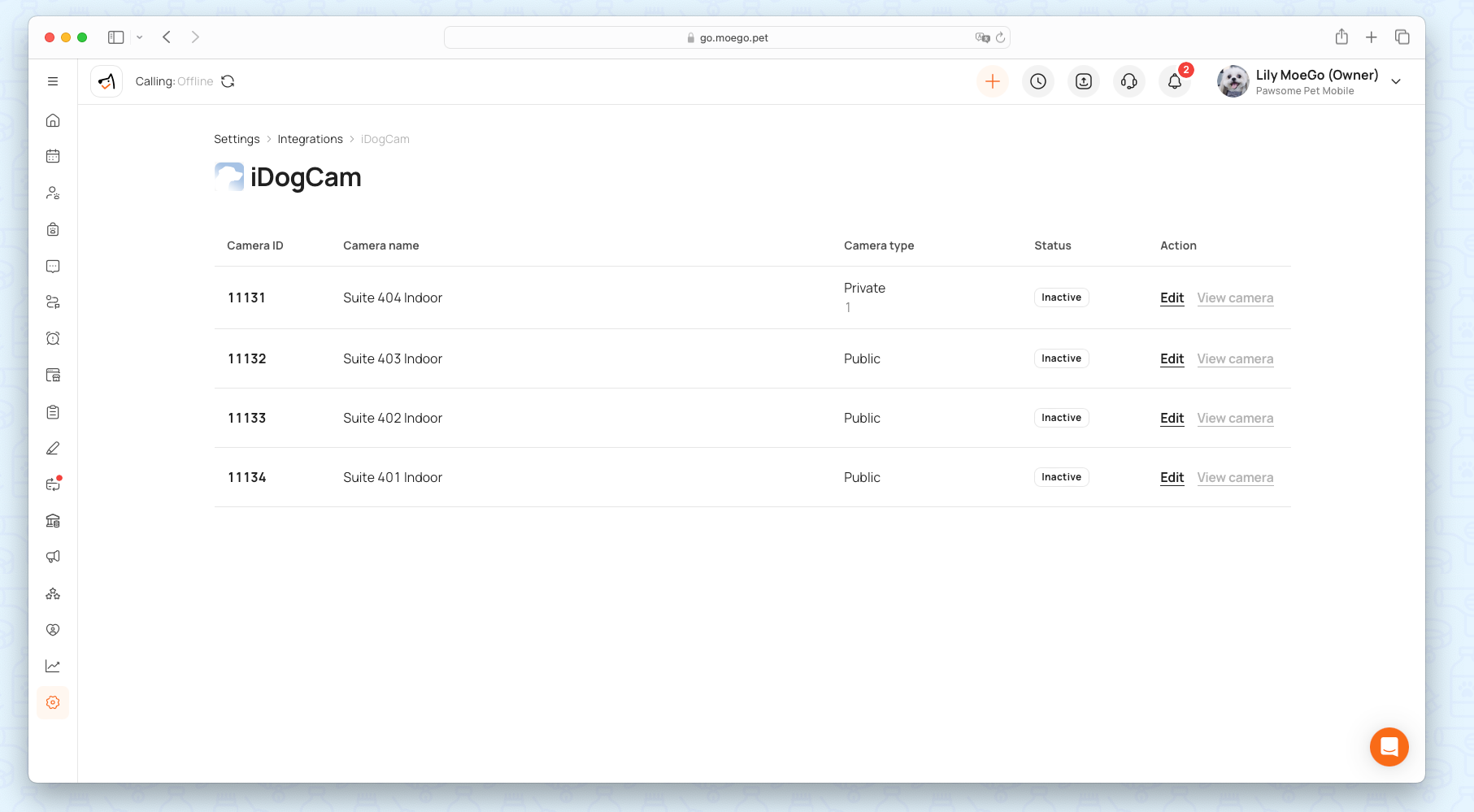Toggle the hamburger menu in sidebar
The width and height of the screenshot is (1474, 812).
(53, 81)
